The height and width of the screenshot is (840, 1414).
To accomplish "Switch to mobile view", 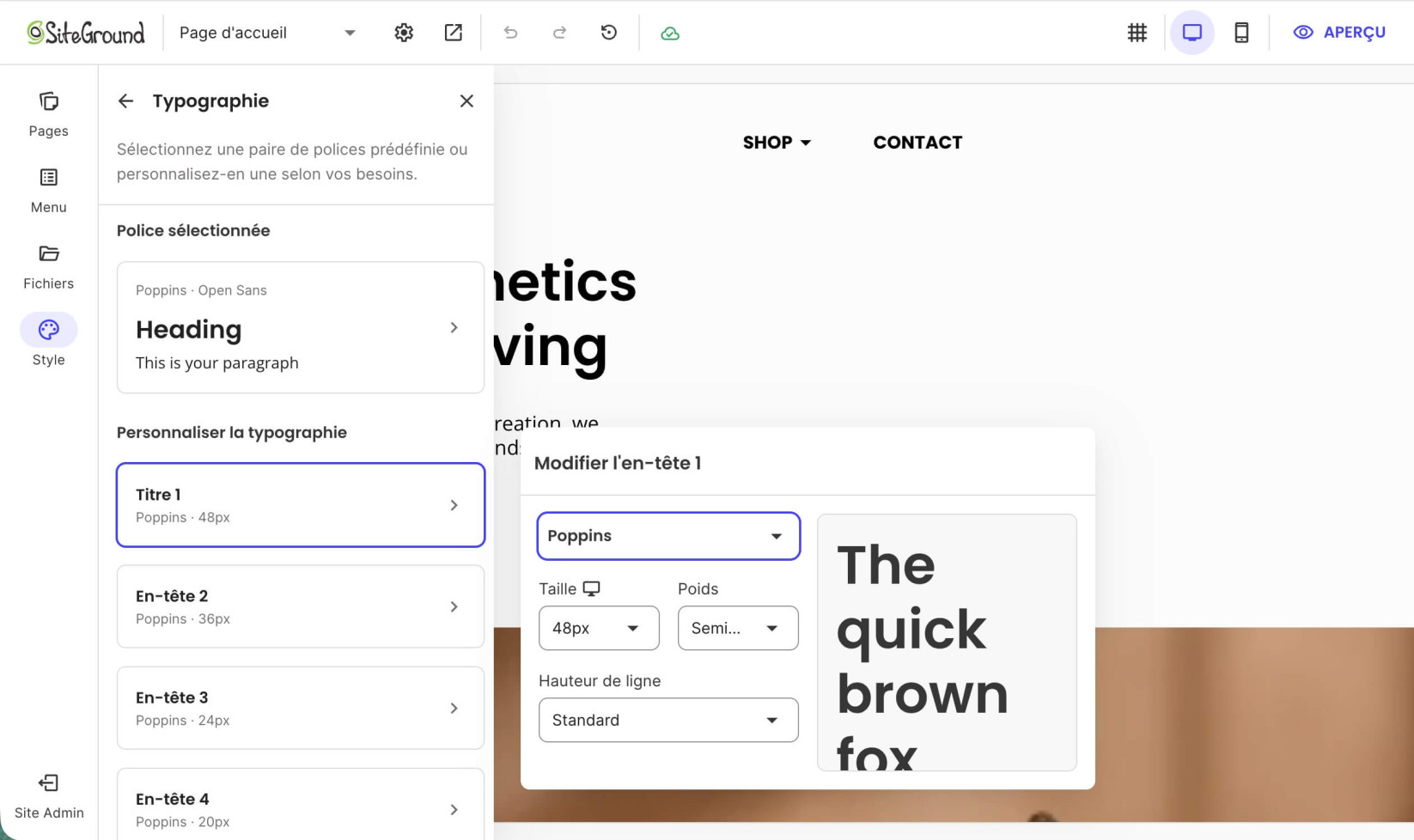I will pyautogui.click(x=1241, y=33).
